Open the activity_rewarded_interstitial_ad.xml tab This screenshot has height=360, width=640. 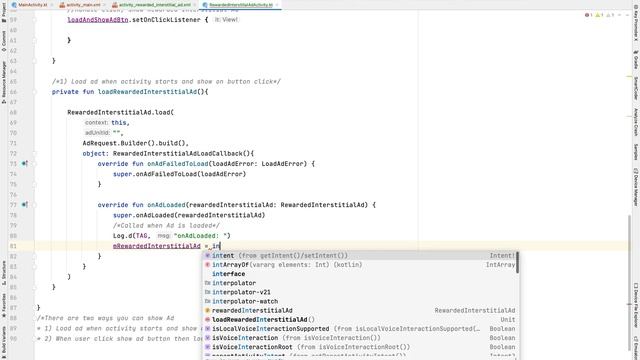tap(155, 5)
